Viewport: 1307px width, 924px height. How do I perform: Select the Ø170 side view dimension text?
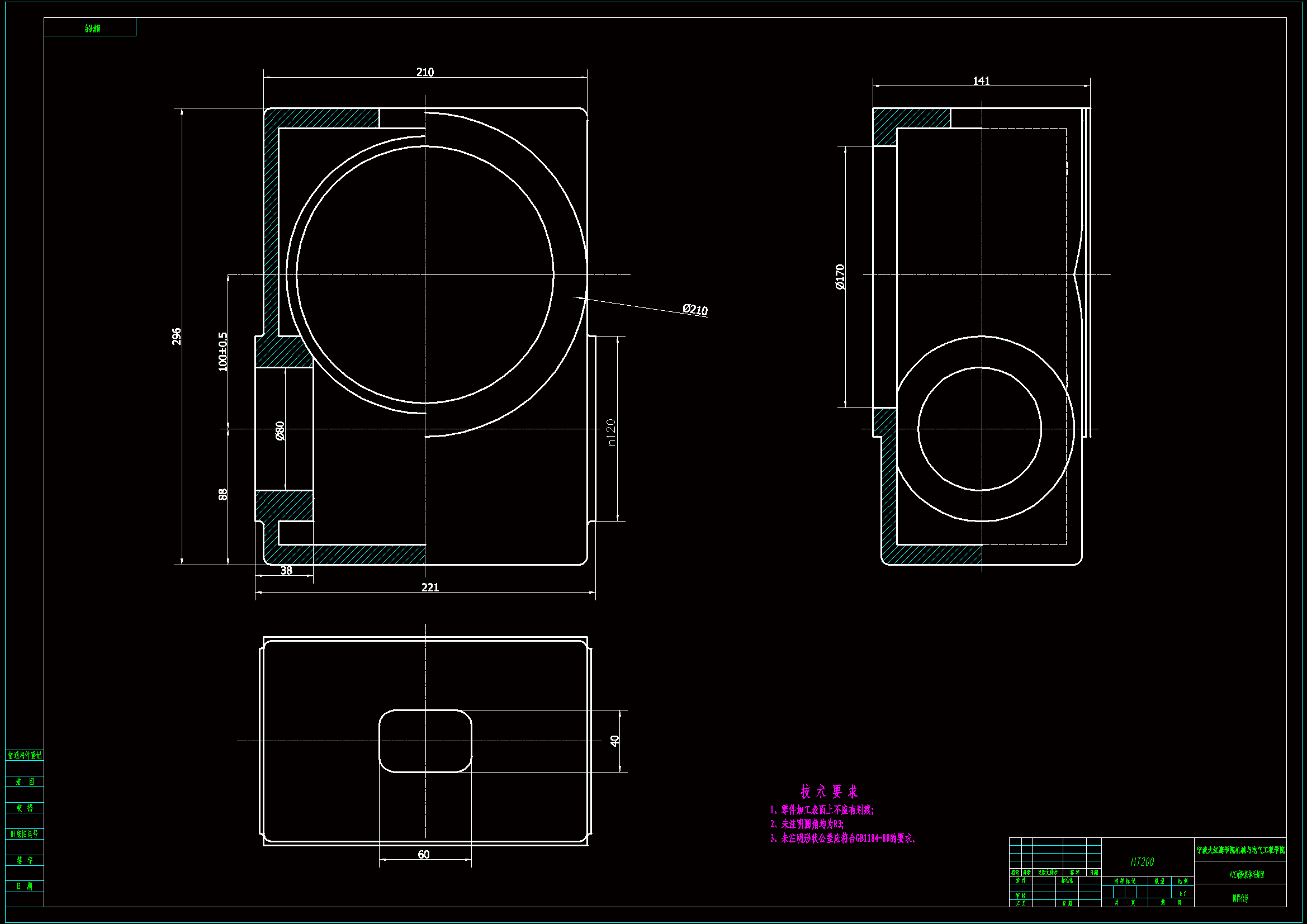coord(840,277)
